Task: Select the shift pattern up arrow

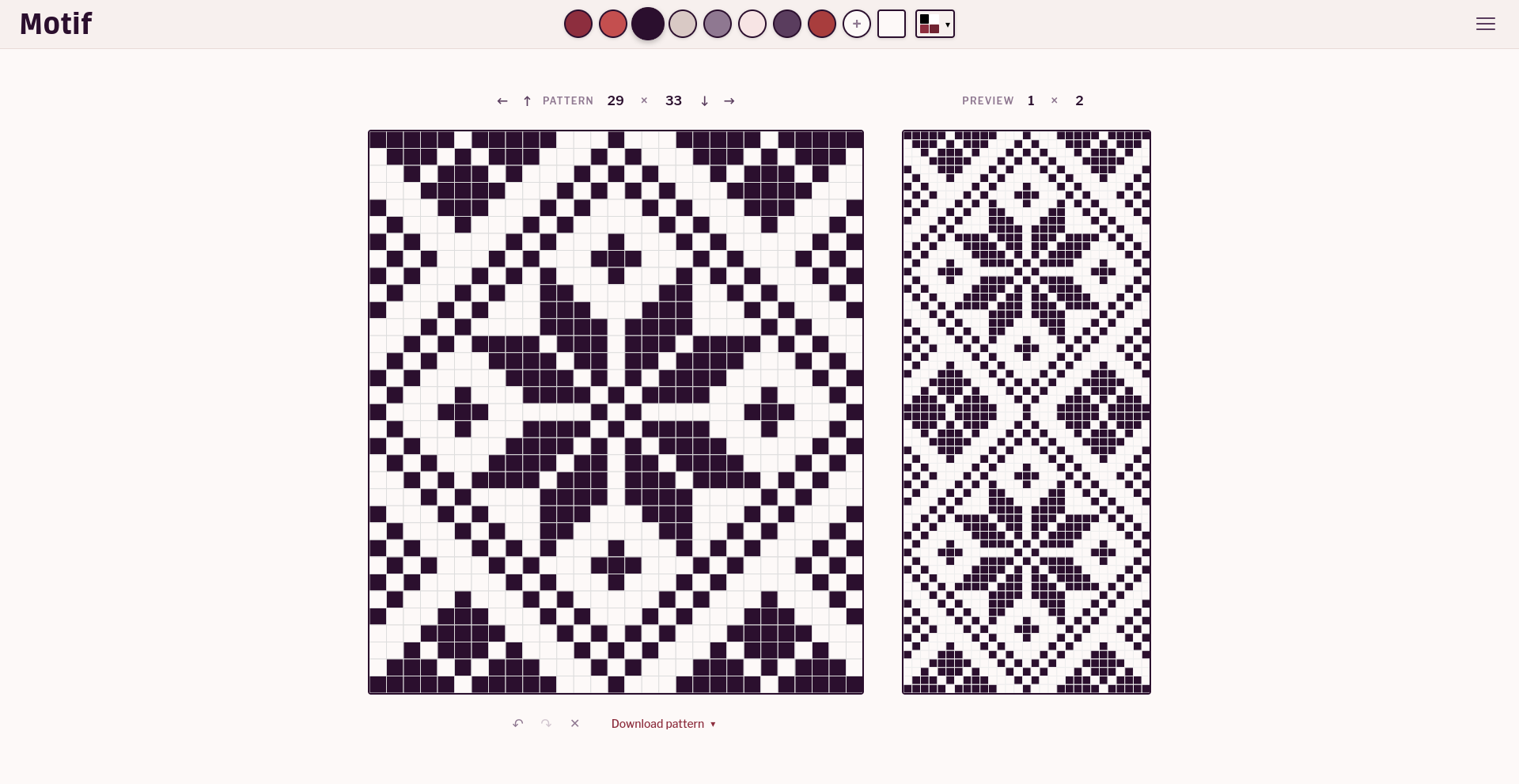Action: (x=527, y=101)
